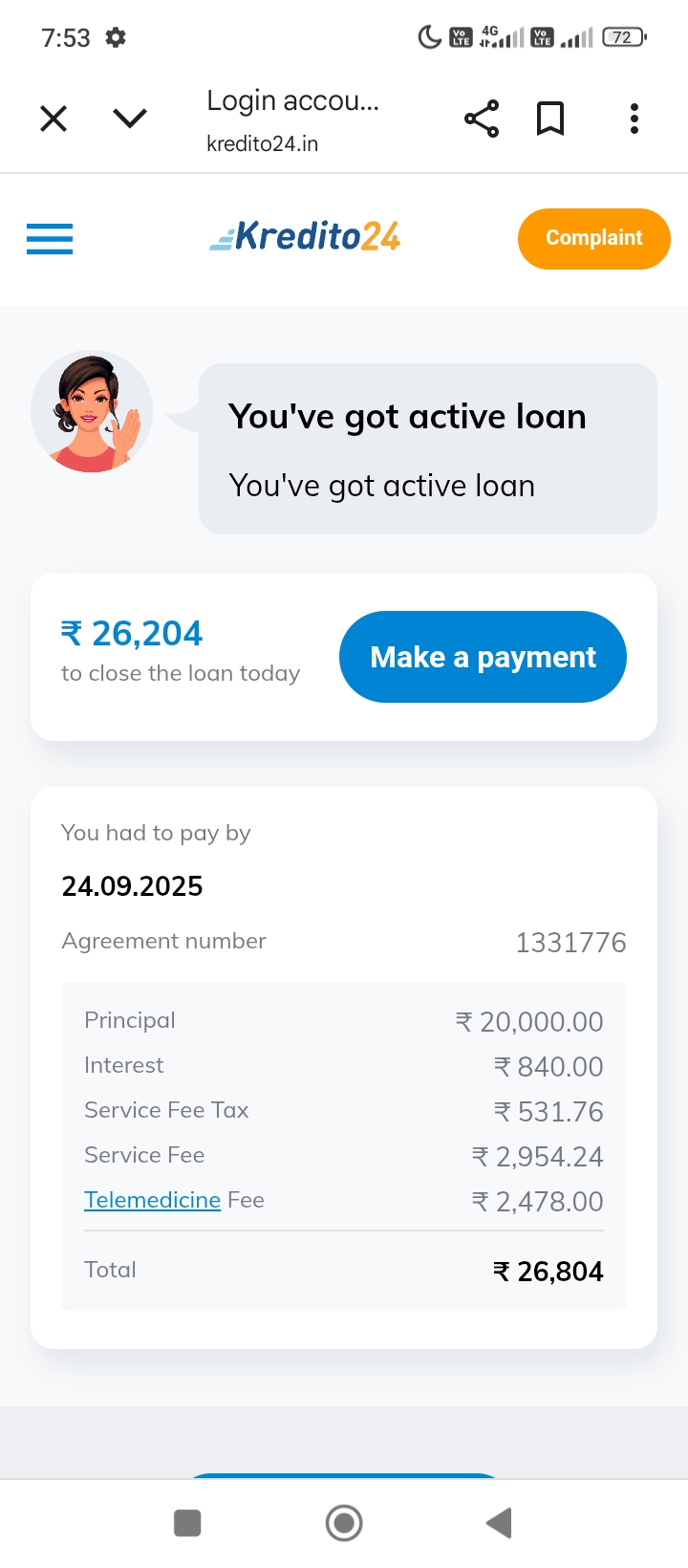Screen dimensions: 688x1568
Task: Select the agreement number 1331776
Action: tap(570, 943)
